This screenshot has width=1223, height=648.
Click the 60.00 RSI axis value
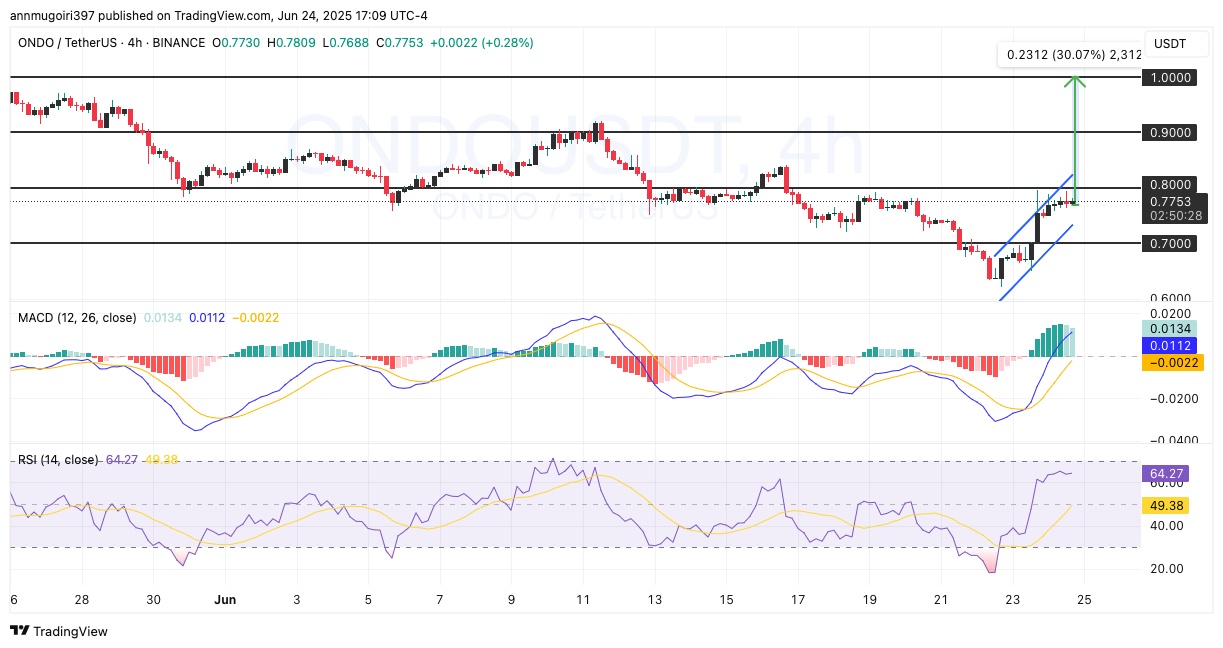pyautogui.click(x=1167, y=483)
